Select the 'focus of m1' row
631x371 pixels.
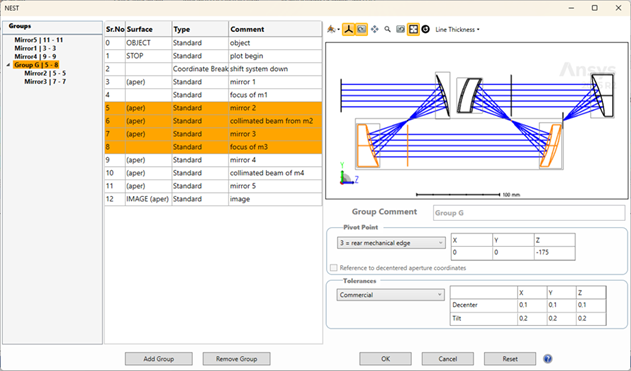213,95
